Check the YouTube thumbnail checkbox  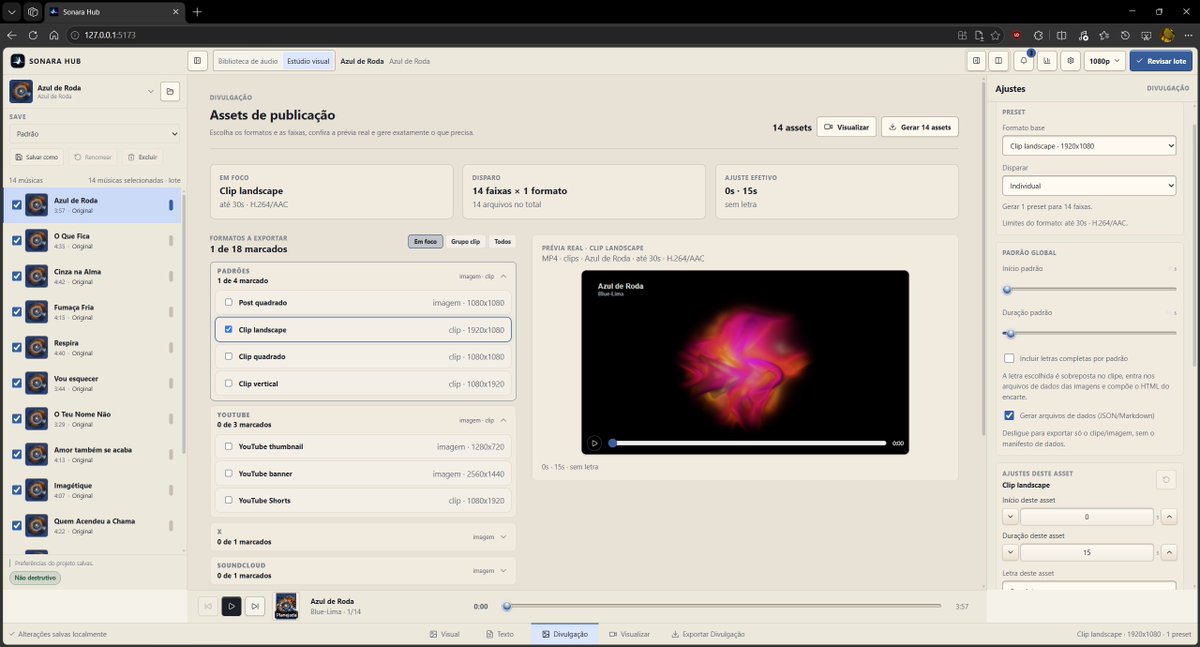(229, 446)
